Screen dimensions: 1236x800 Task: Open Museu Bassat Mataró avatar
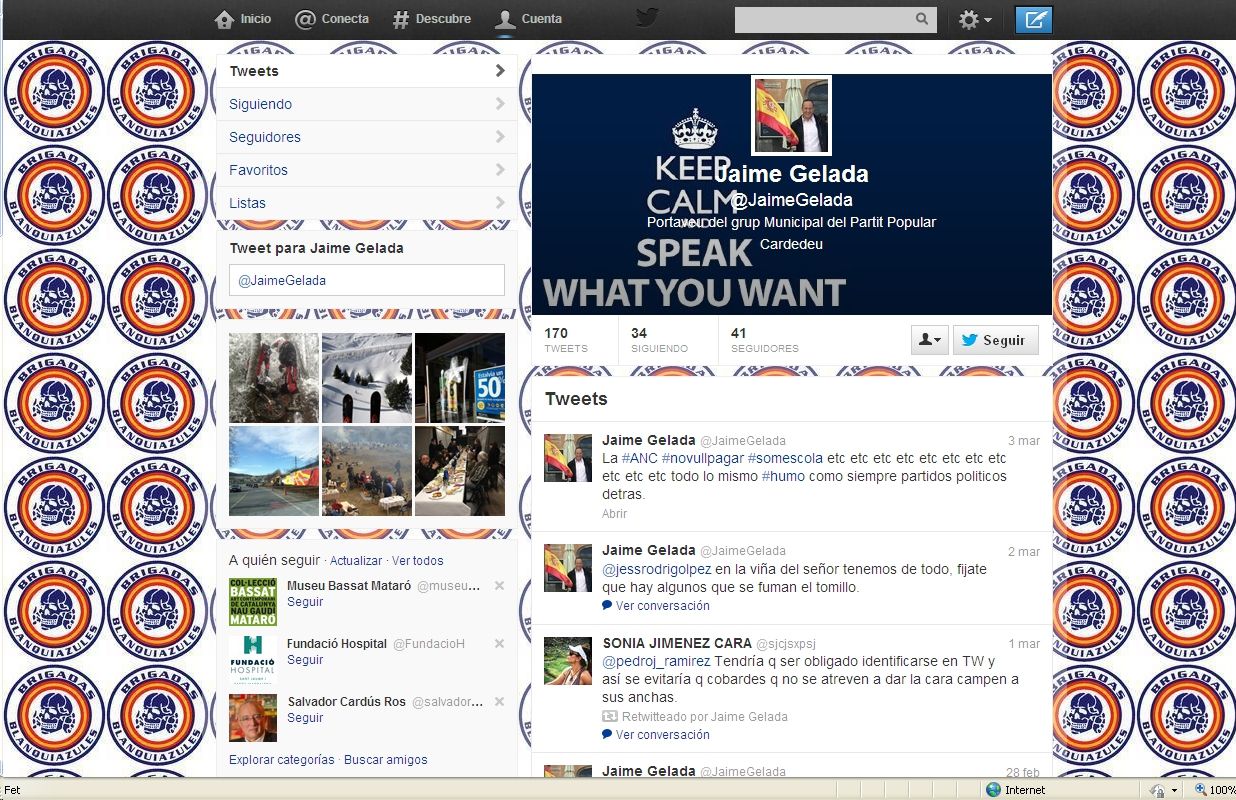[253, 602]
